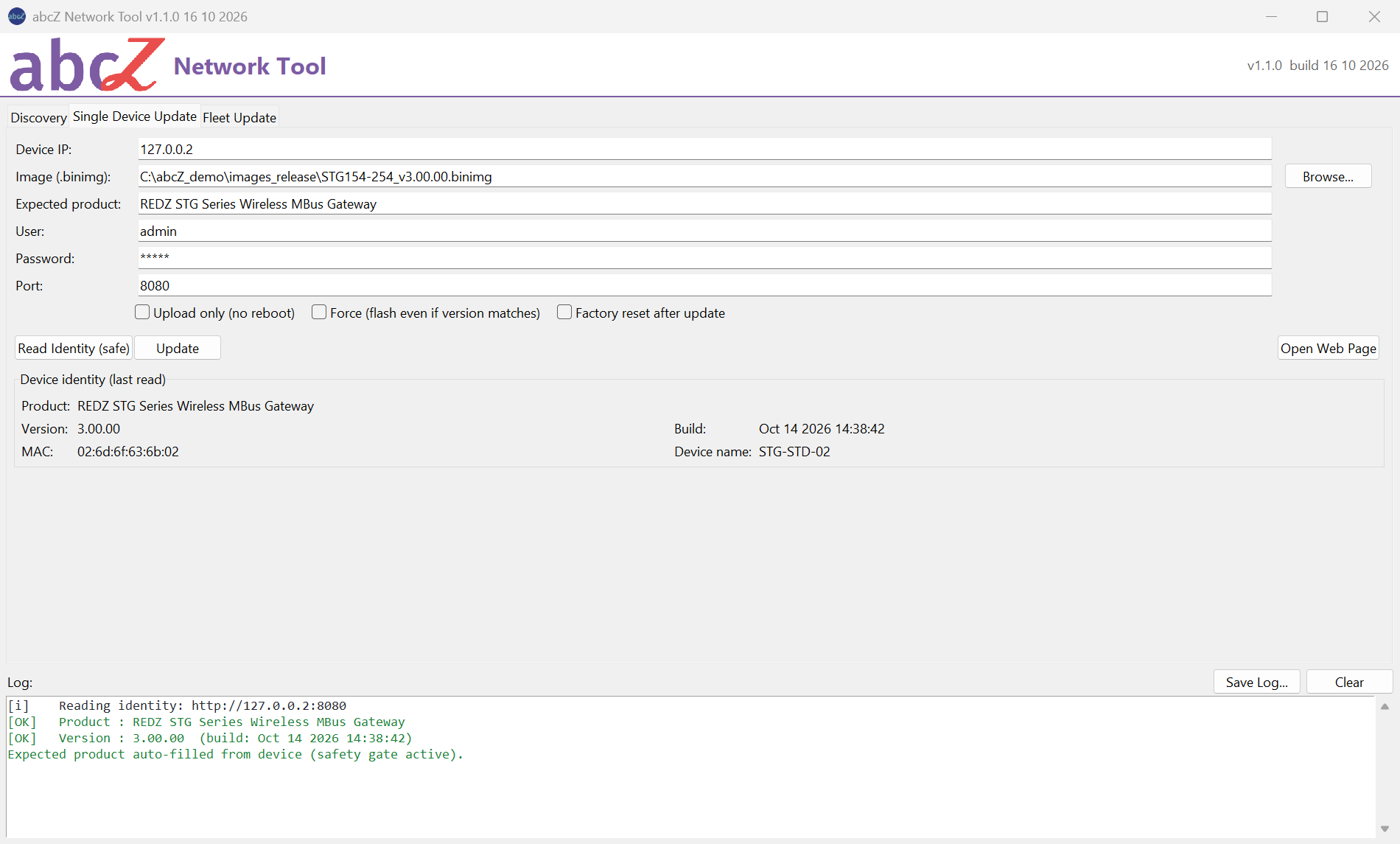Screen dimensions: 1400x844
Task: Clear the log output
Action: coord(1349,682)
